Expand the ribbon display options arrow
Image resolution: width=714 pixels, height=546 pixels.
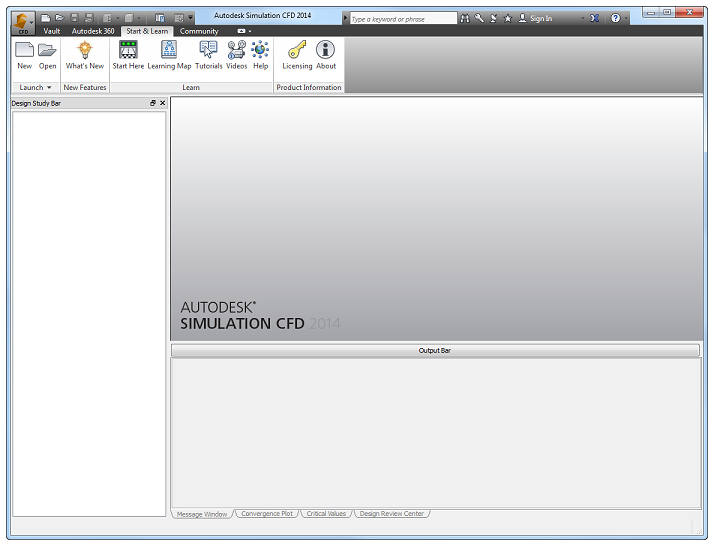[x=250, y=31]
